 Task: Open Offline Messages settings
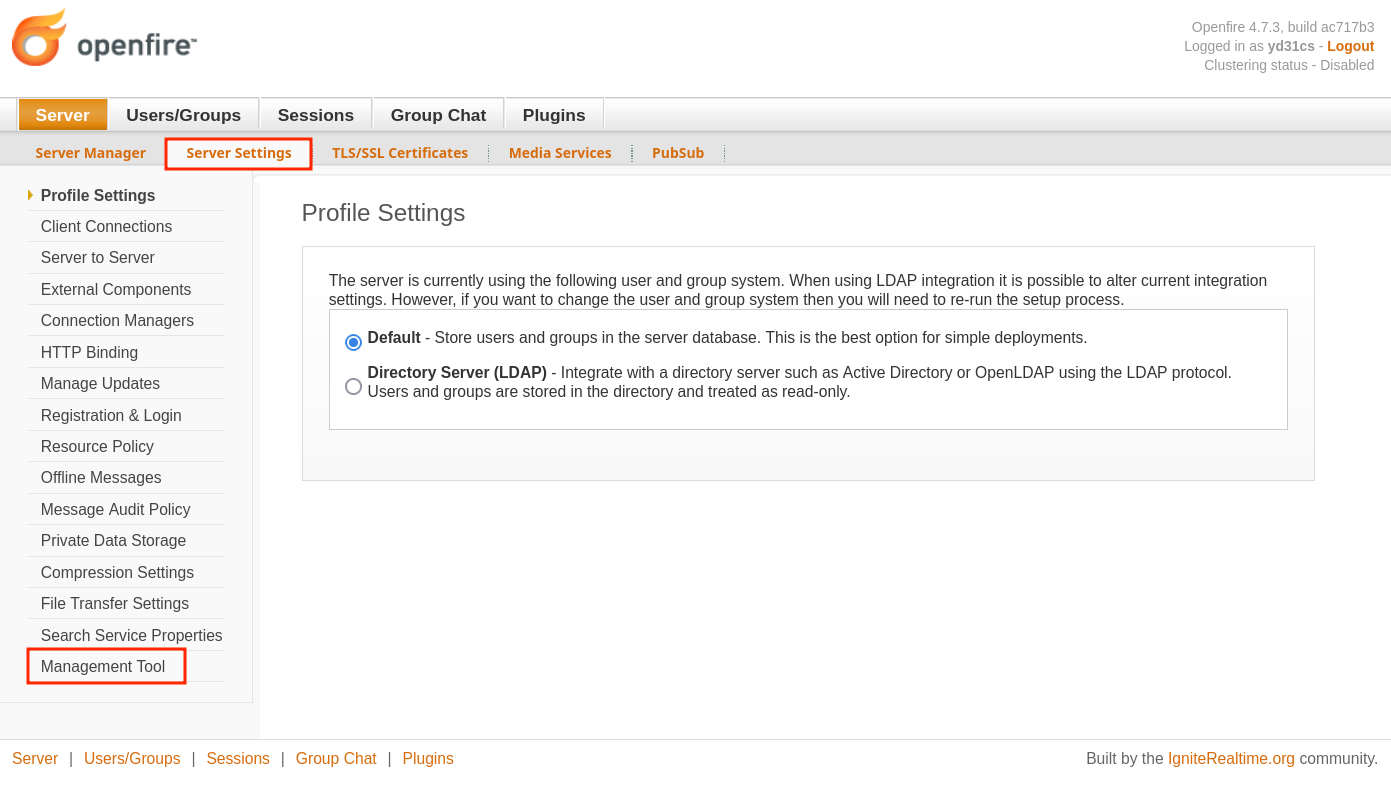(x=101, y=478)
